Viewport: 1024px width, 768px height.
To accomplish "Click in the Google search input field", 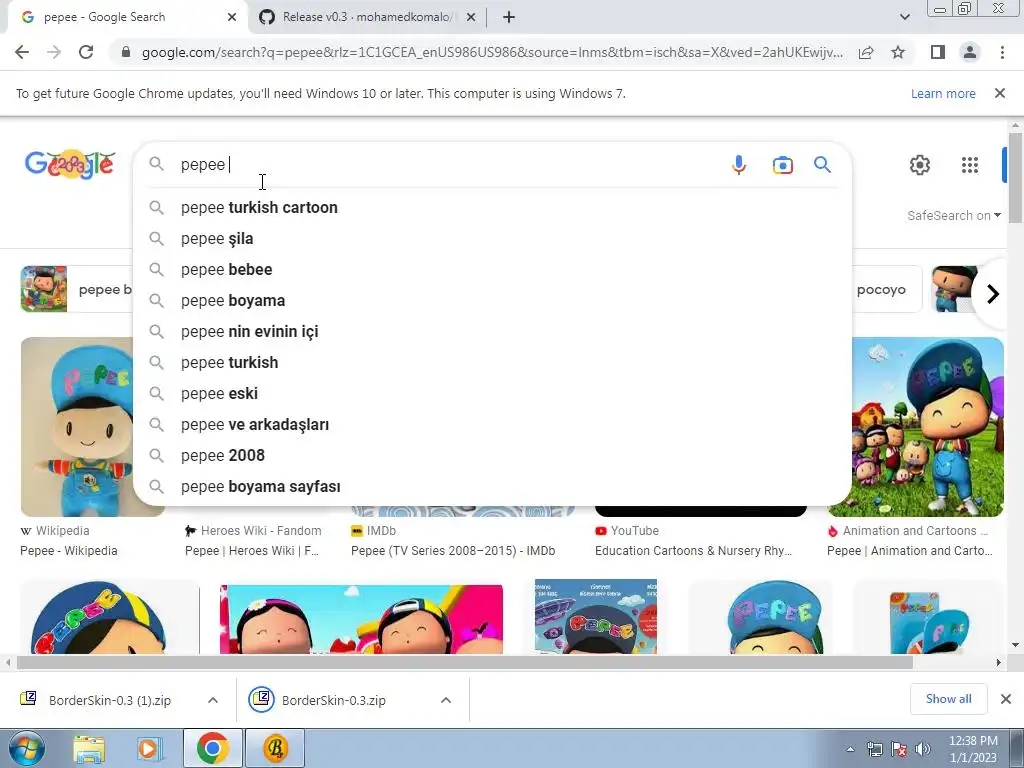I will [451, 165].
